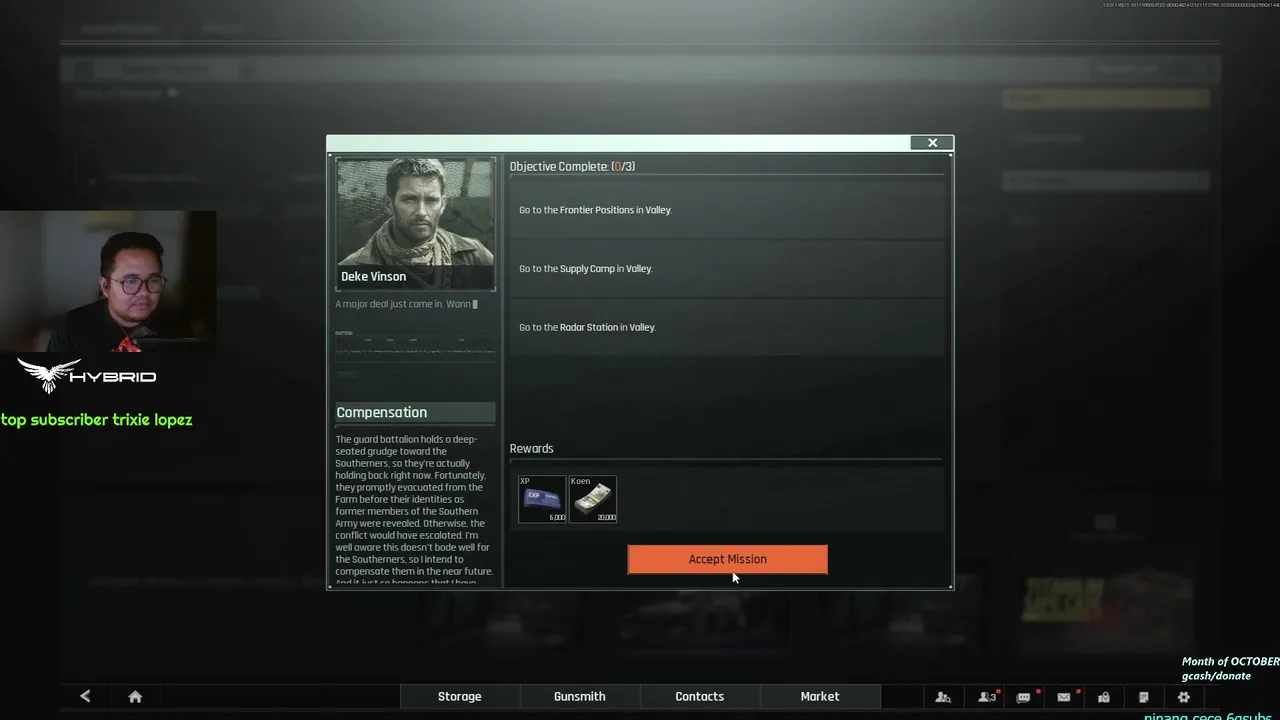This screenshot has width=1280, height=720.
Task: Click the Supply Camp objective
Action: pyautogui.click(x=727, y=269)
